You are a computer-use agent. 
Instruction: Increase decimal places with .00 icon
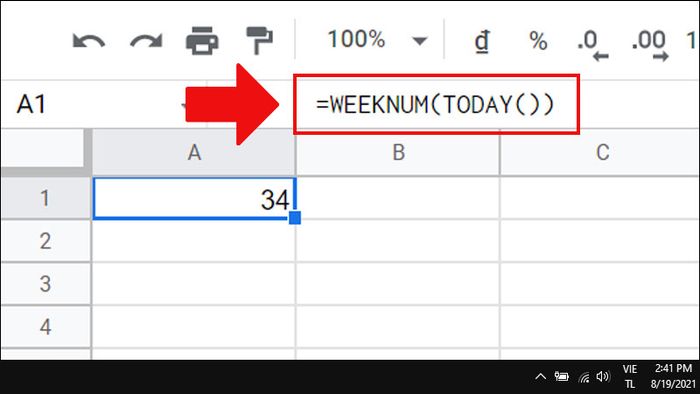point(650,45)
